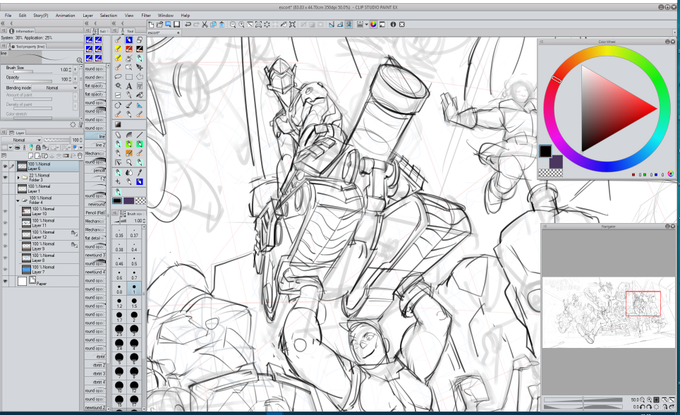This screenshot has height=415, width=680.
Task: Click the Undo arrow in the command bar
Action: click(188, 25)
